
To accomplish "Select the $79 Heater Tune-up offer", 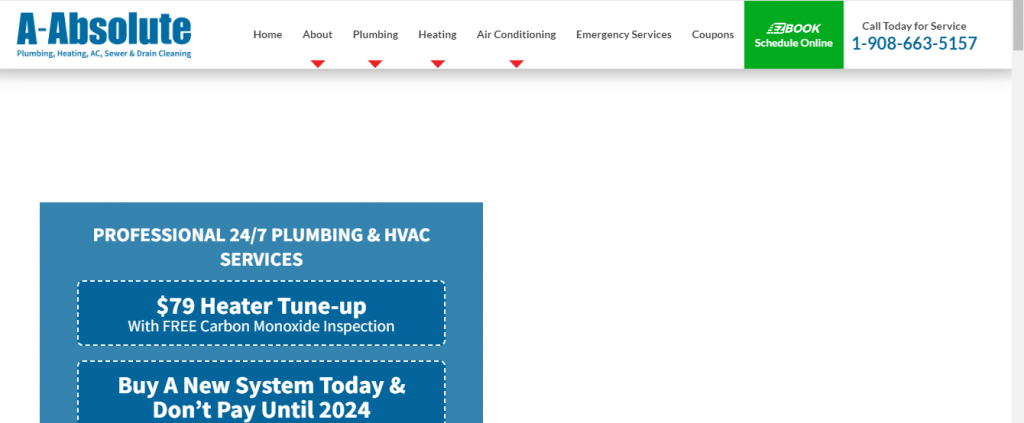I will 261,313.
